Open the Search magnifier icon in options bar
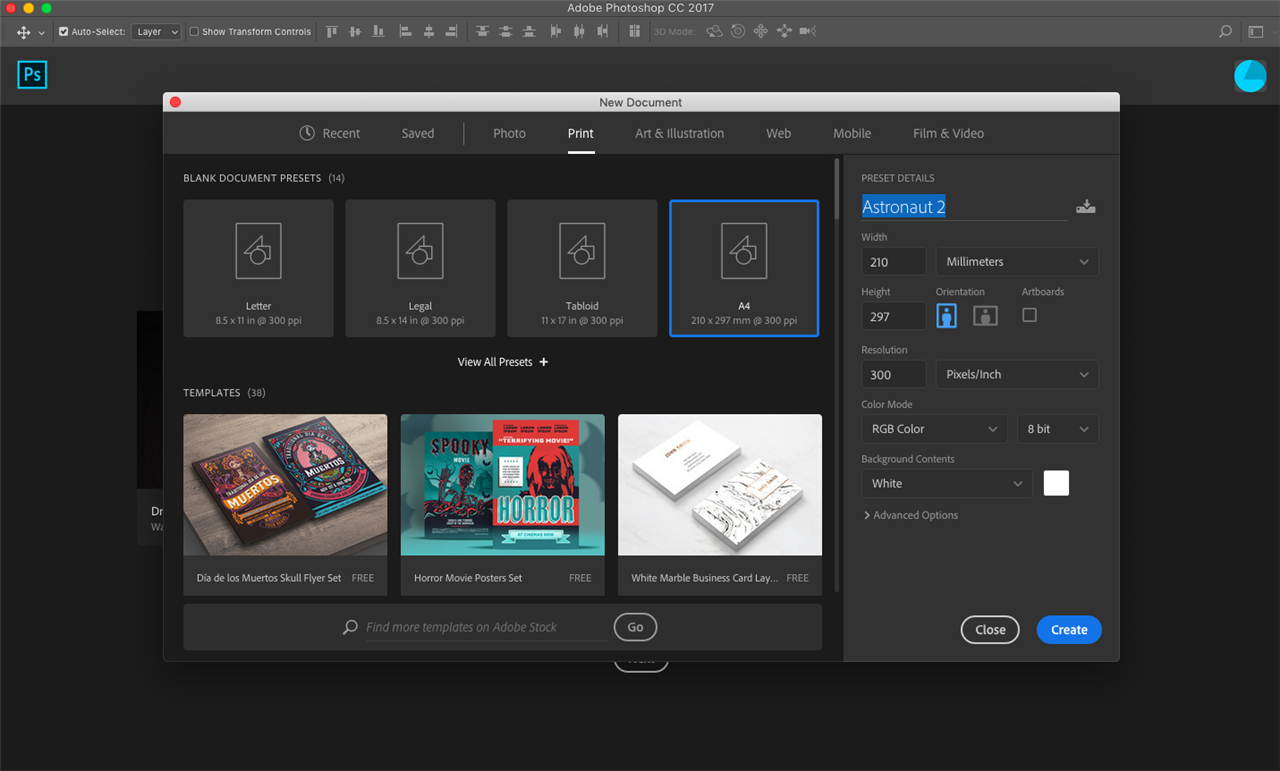 click(1225, 32)
